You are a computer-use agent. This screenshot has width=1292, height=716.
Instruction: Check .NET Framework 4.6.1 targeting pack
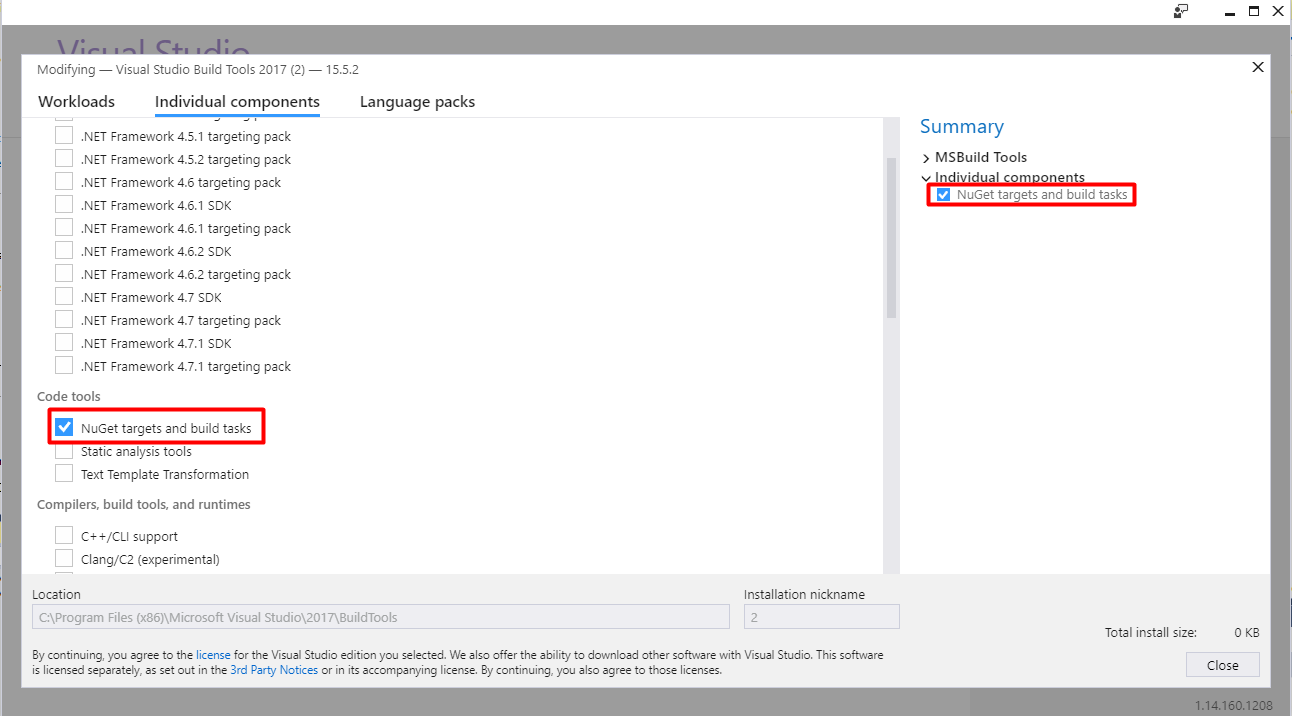tap(64, 228)
